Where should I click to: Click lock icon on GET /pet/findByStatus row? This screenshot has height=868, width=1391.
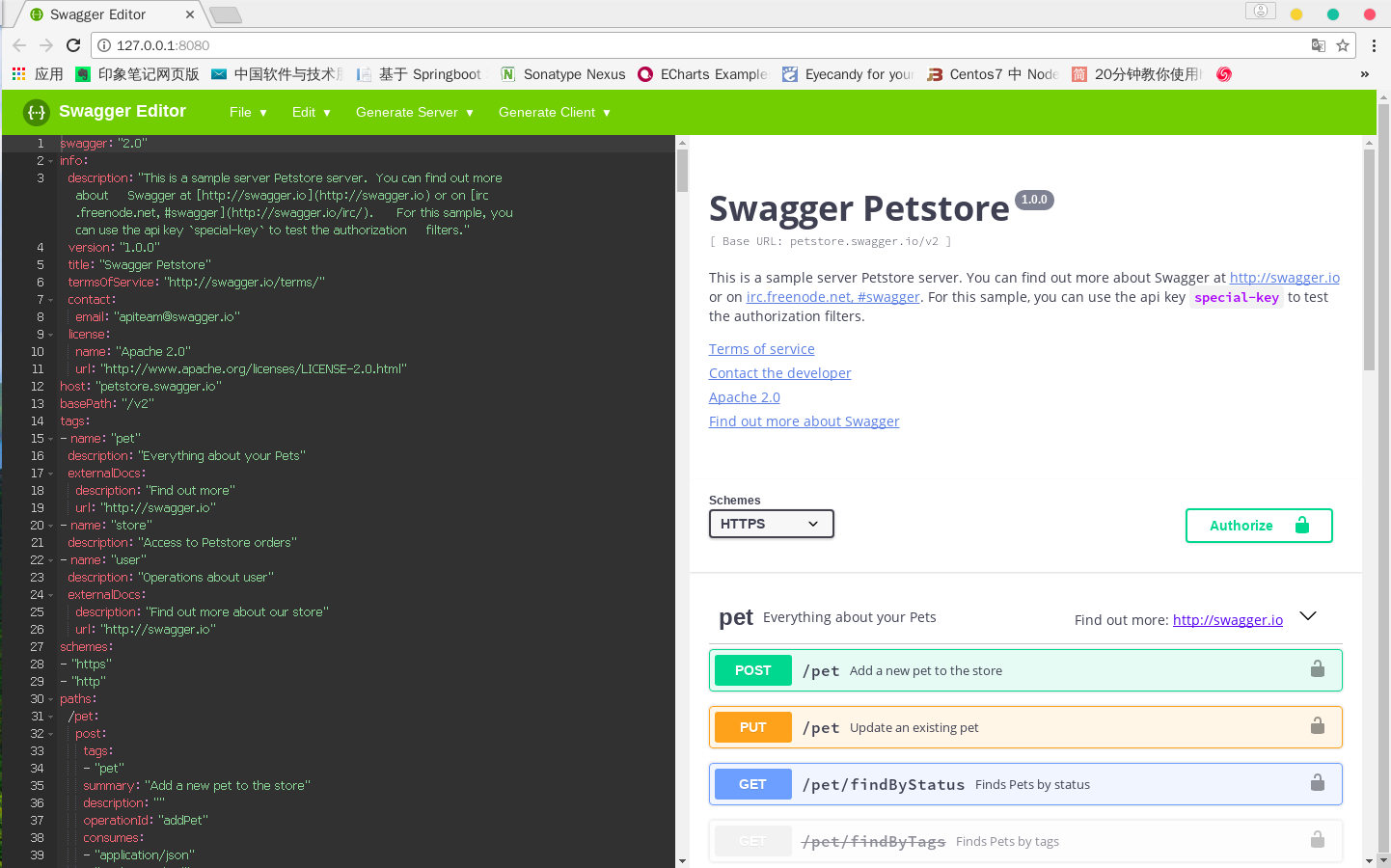click(1317, 783)
